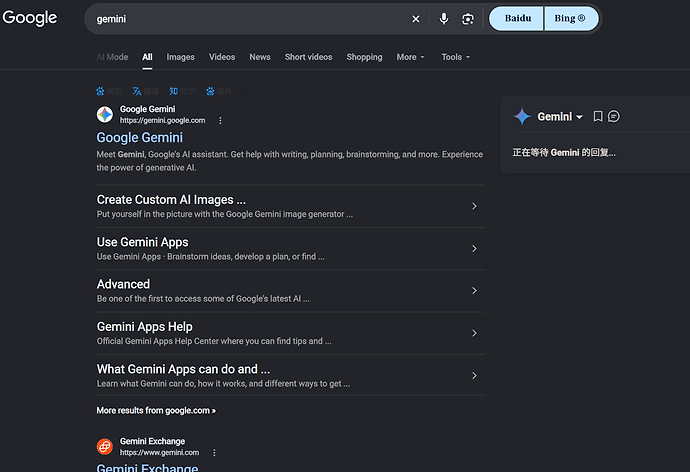Expand Create Custom AI Images chevron
Viewport: 690px width, 472px height.
(x=474, y=206)
